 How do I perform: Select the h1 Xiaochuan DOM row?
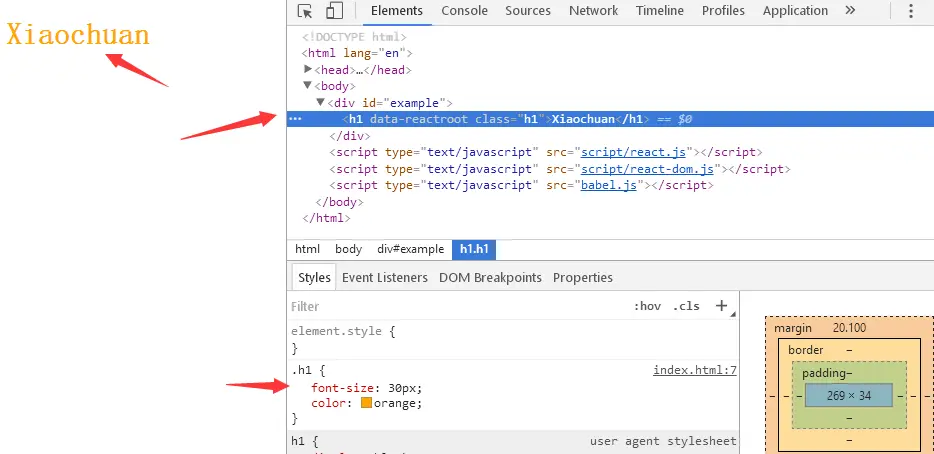(x=610, y=119)
